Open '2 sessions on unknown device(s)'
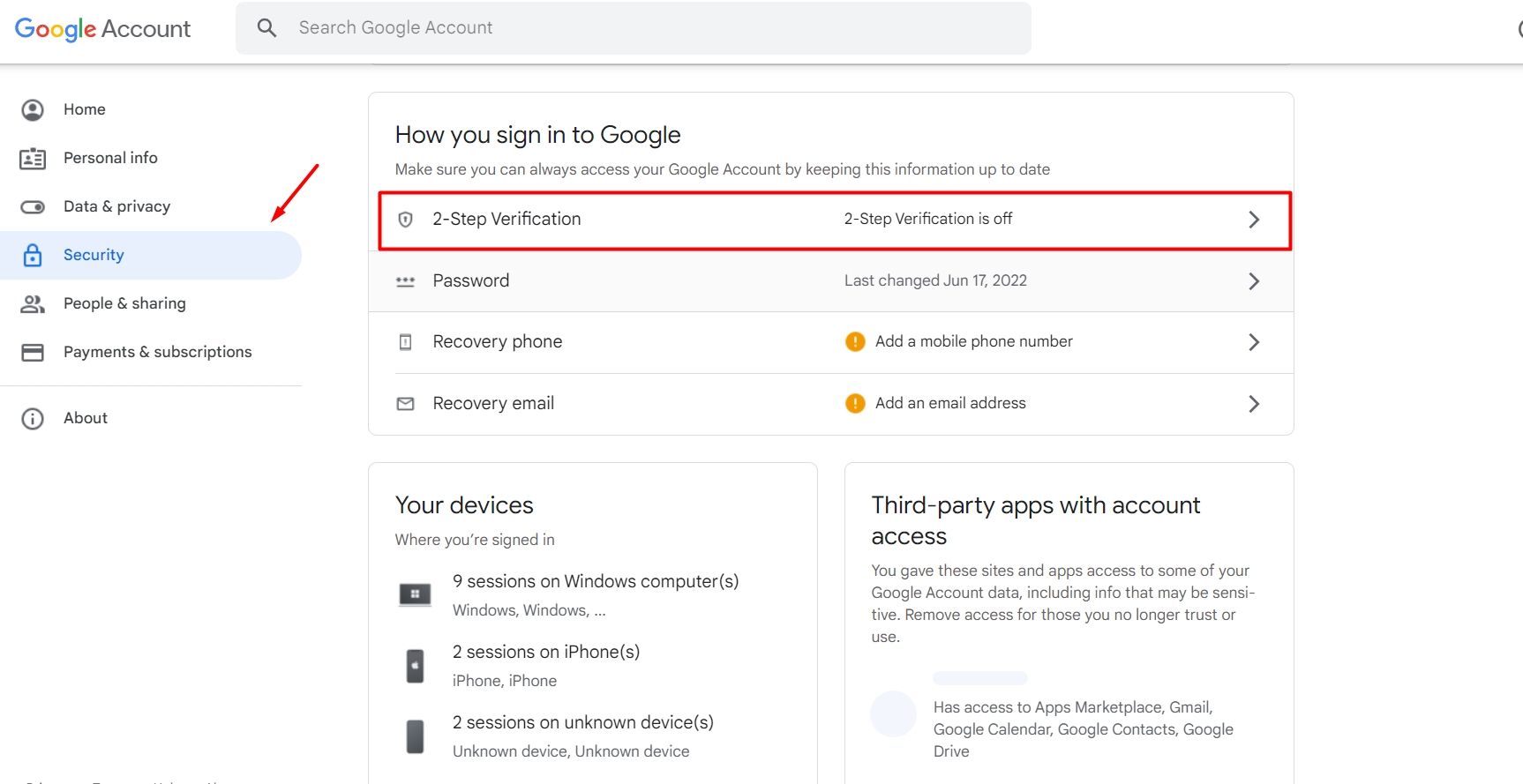Screen dimensions: 1523x784 pos(583,722)
